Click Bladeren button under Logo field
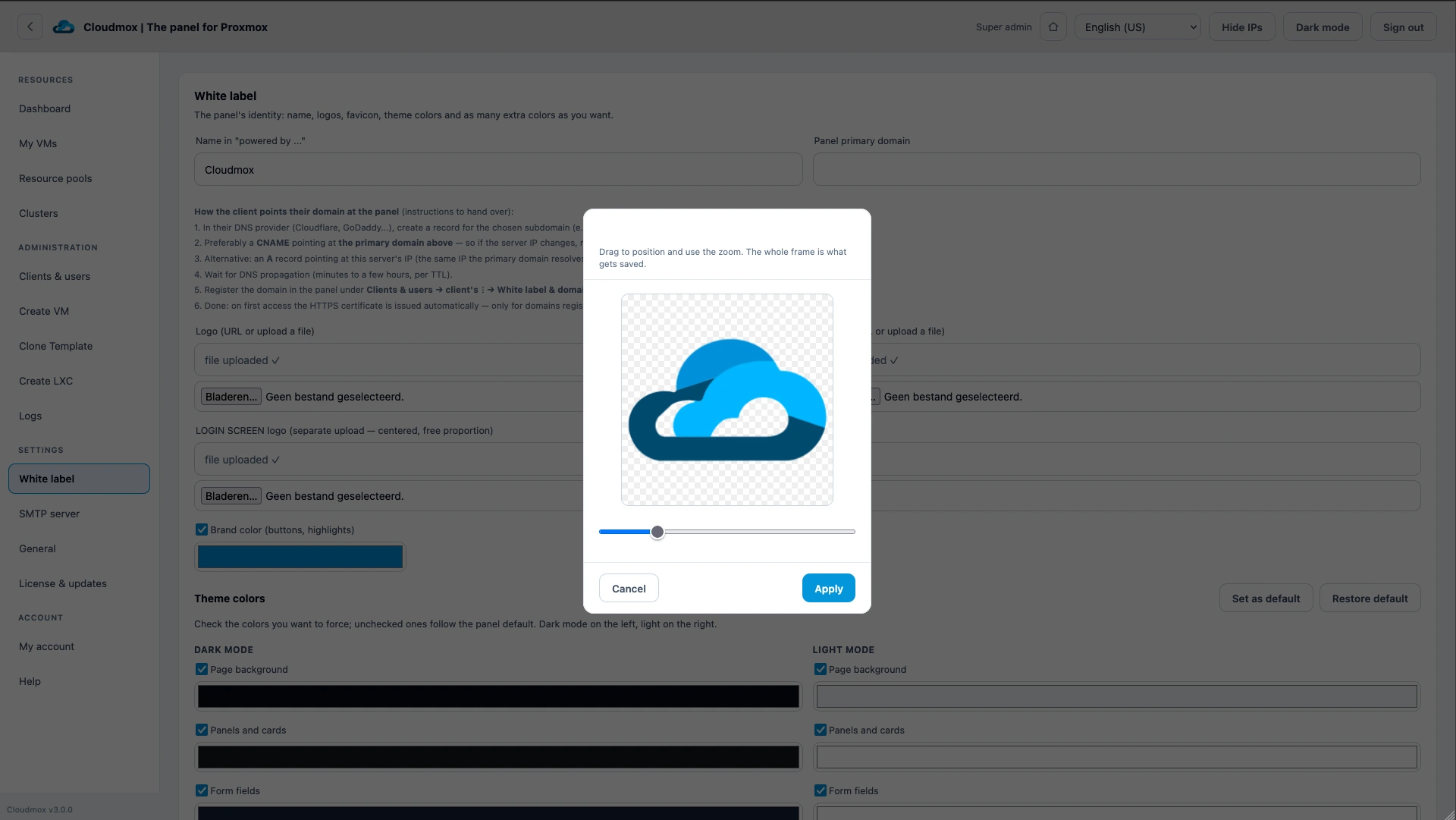This screenshot has height=820, width=1456. tap(231, 397)
